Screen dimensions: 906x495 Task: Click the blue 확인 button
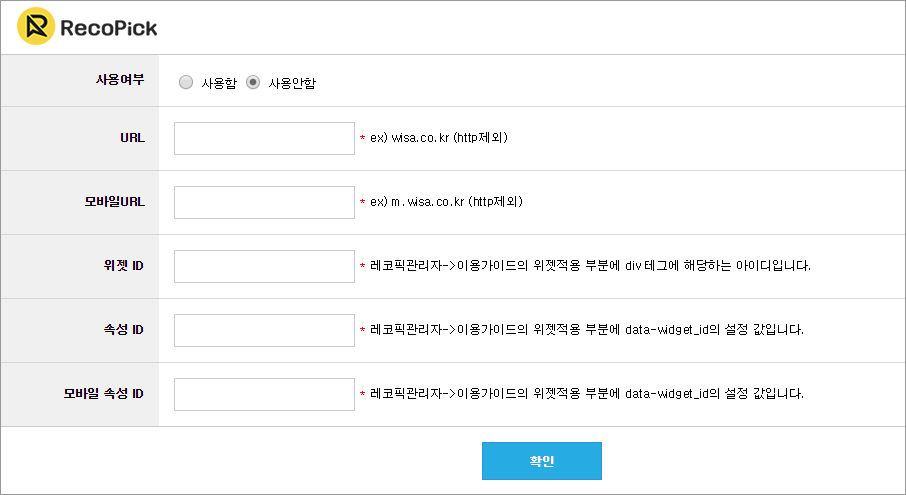(542, 461)
